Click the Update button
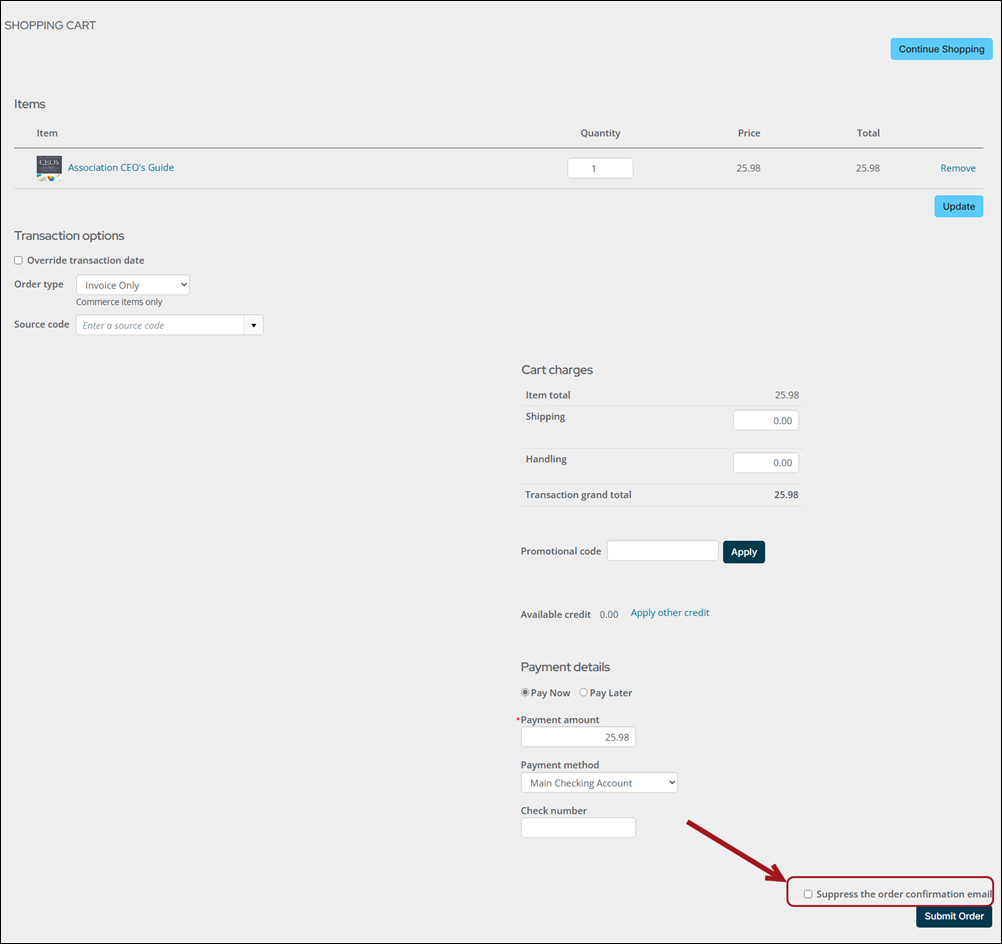Screen dimensions: 1002x944 click(x=959, y=206)
